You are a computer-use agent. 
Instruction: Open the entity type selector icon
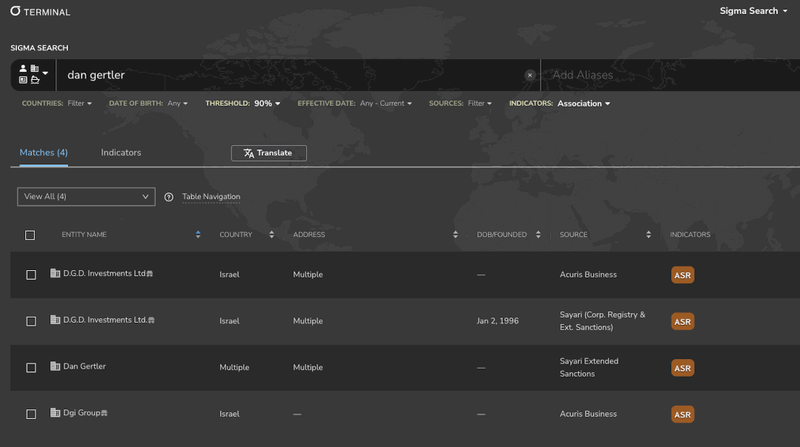pyautogui.click(x=33, y=74)
